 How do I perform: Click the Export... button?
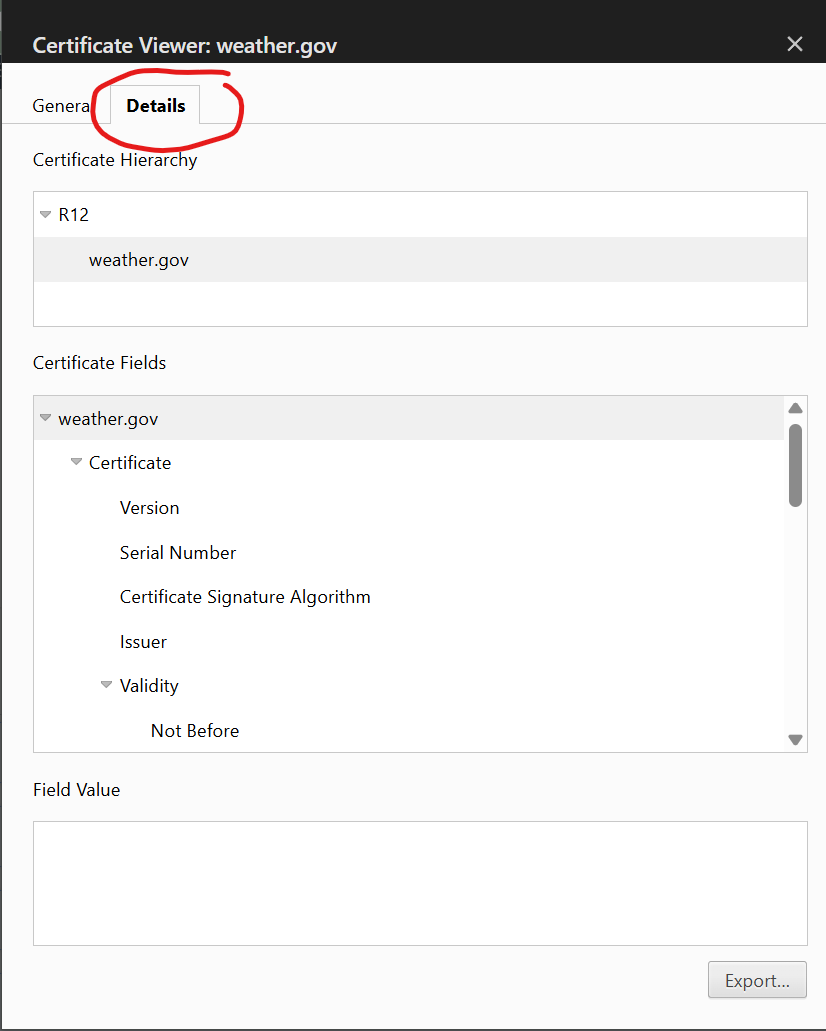coord(757,980)
